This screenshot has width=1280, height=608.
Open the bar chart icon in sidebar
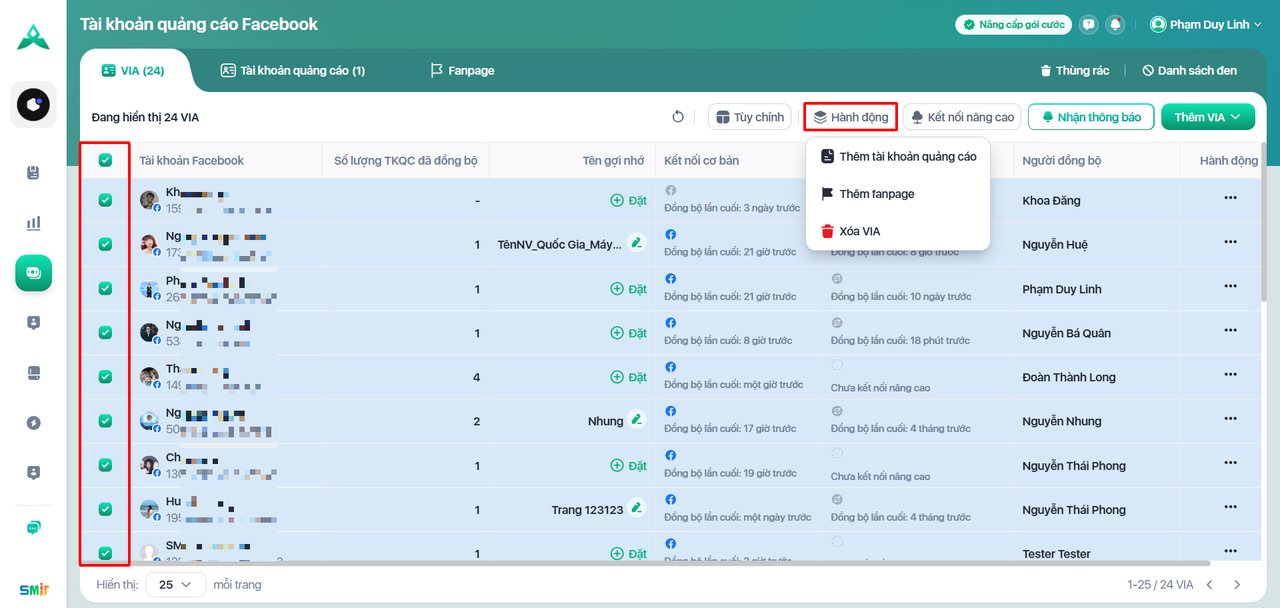(x=33, y=223)
